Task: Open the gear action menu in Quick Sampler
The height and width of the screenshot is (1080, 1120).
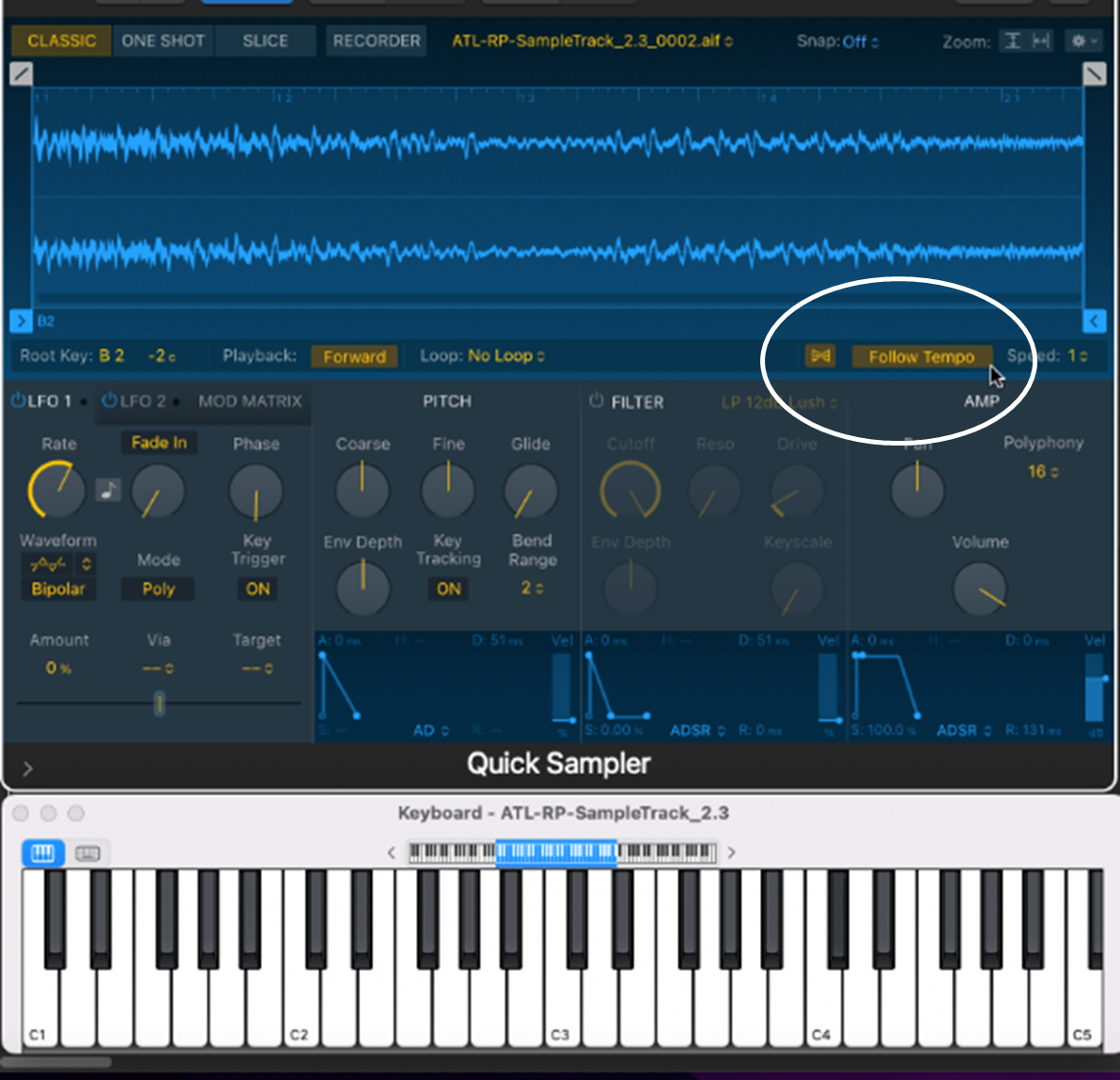Action: coord(1084,41)
